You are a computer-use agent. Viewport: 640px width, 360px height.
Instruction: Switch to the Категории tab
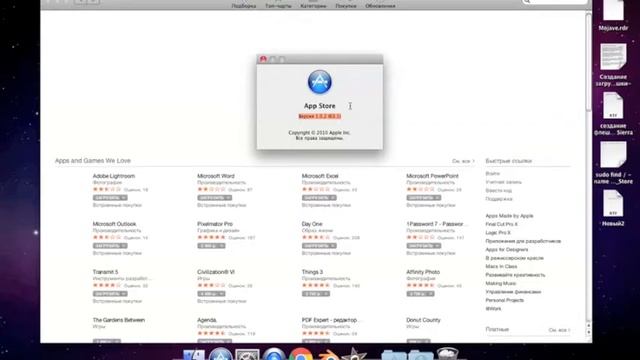[x=313, y=5]
